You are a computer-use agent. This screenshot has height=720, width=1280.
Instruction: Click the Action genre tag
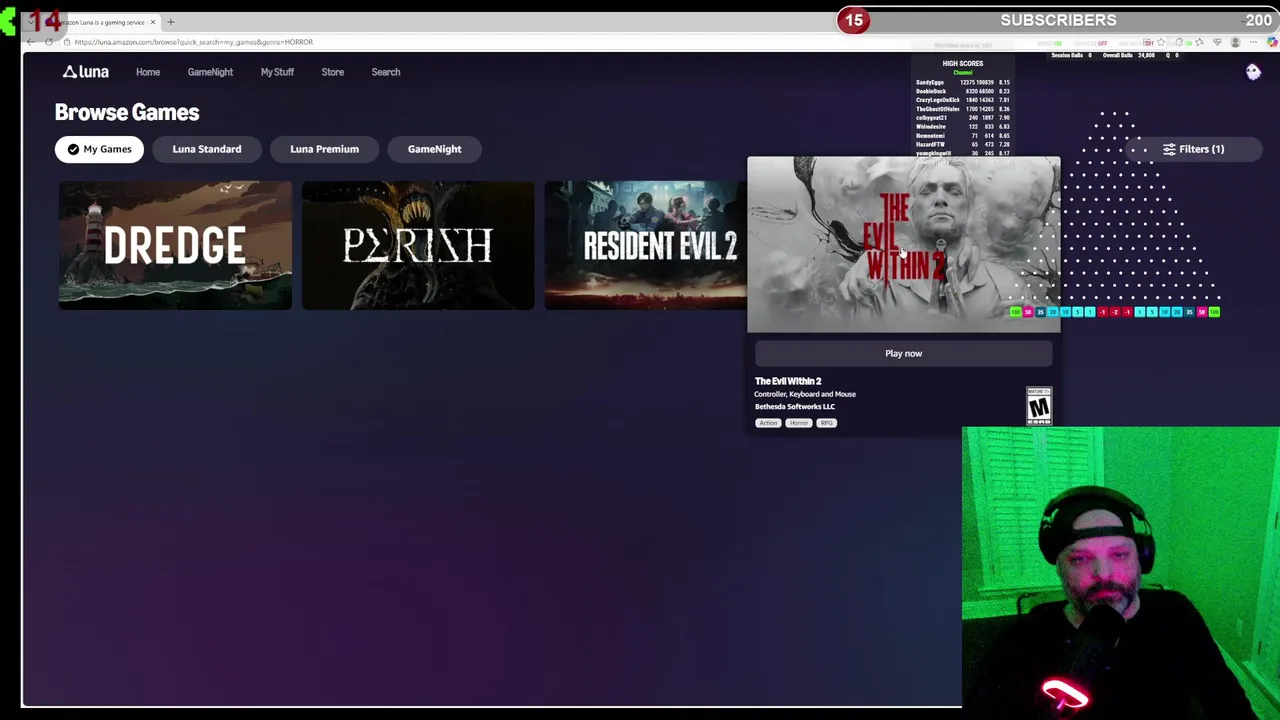[x=768, y=423]
